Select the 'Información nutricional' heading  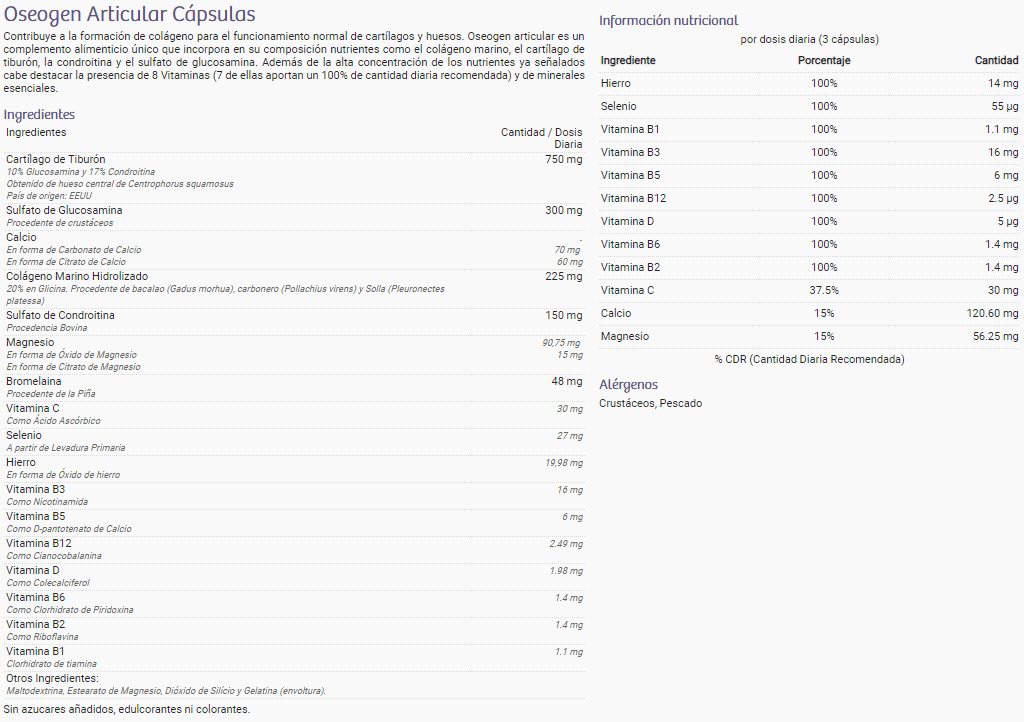click(x=669, y=20)
